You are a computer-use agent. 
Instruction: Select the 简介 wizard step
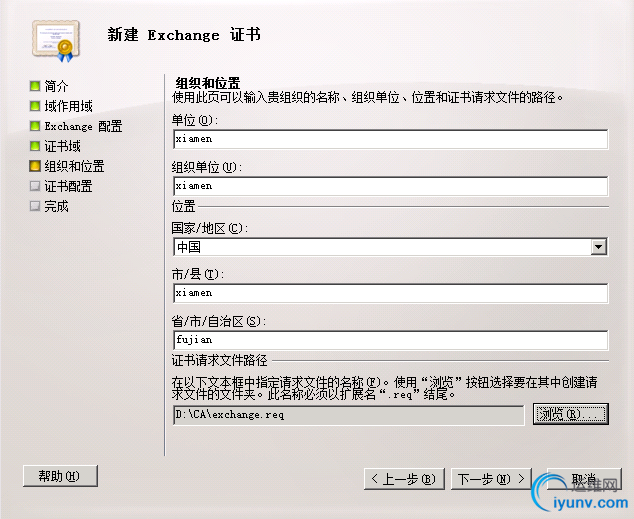click(x=56, y=86)
